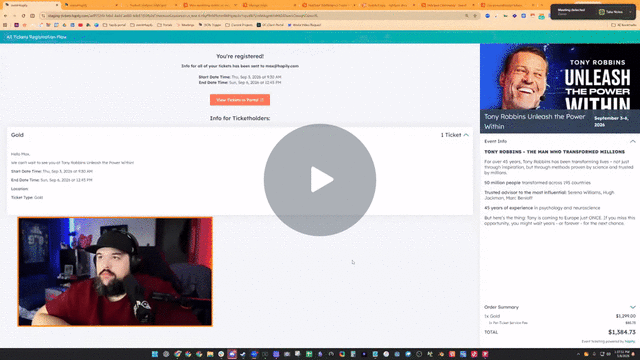The height and width of the screenshot is (360, 640).
Task: Play the video using the center play button
Action: click(320, 180)
